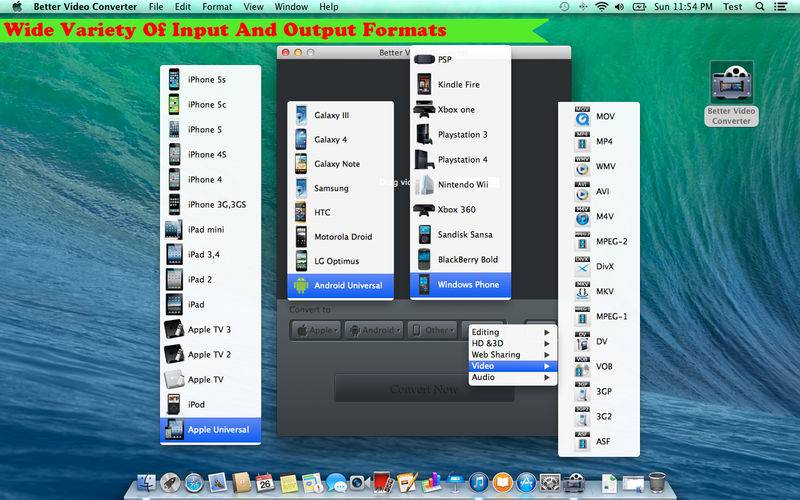Screen dimensions: 800x500
Task: Click the iPad mini device icon
Action: tap(173, 230)
